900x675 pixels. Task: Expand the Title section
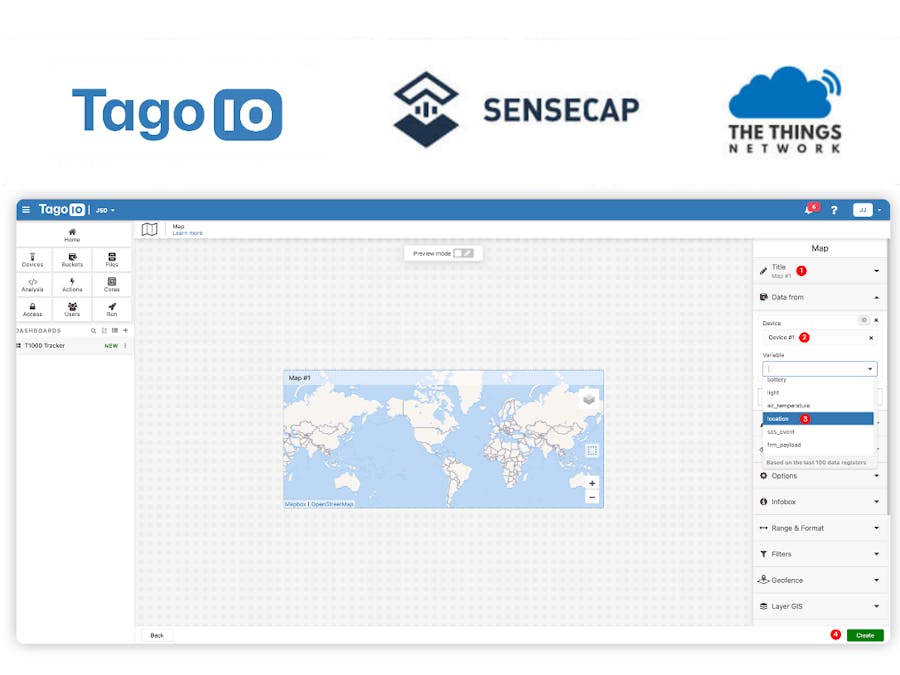point(820,271)
